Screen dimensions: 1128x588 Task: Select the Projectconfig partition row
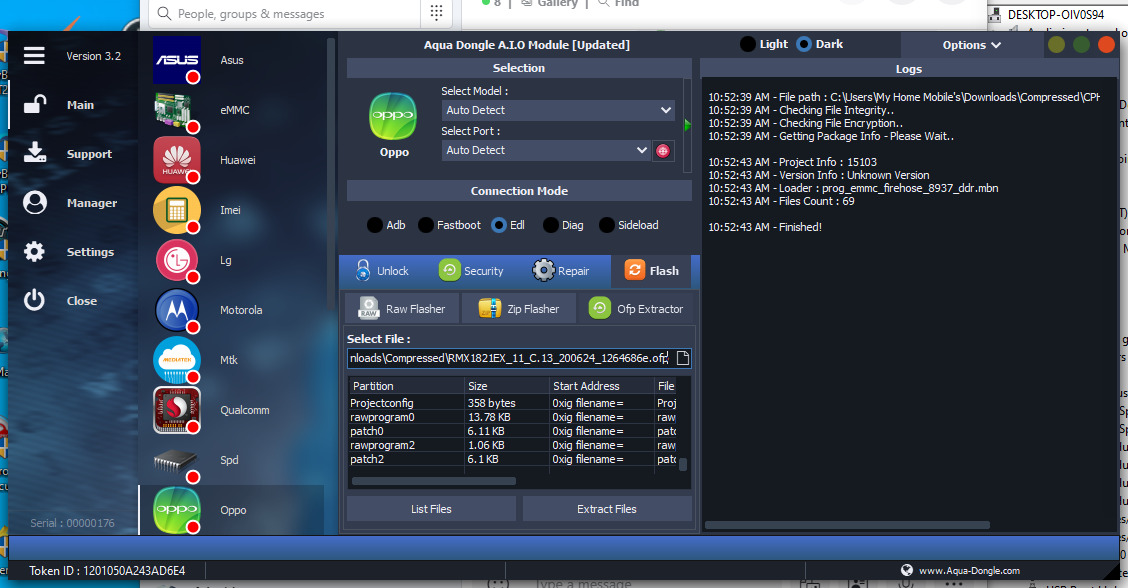click(x=513, y=403)
